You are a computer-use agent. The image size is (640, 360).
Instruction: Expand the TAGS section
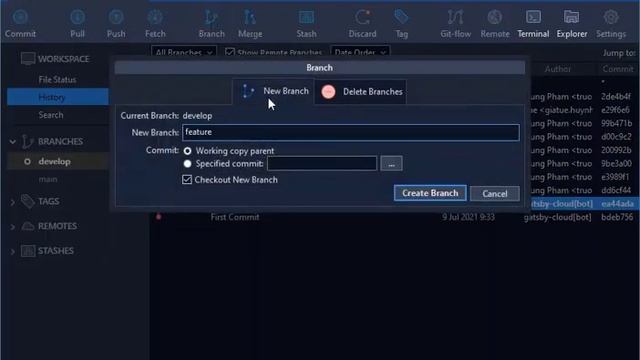click(x=13, y=202)
